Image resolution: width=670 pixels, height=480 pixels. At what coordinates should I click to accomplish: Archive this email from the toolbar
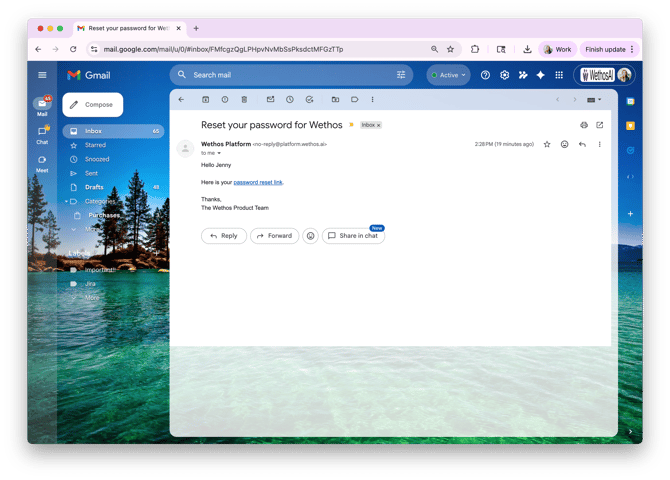pos(205,100)
